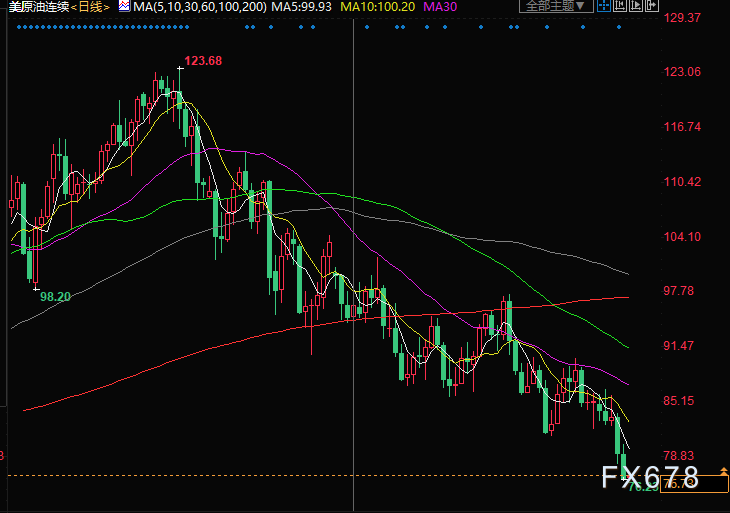730x513 pixels.
Task: Click the yellow MA10:100.20 legend value
Action: pyautogui.click(x=378, y=7)
